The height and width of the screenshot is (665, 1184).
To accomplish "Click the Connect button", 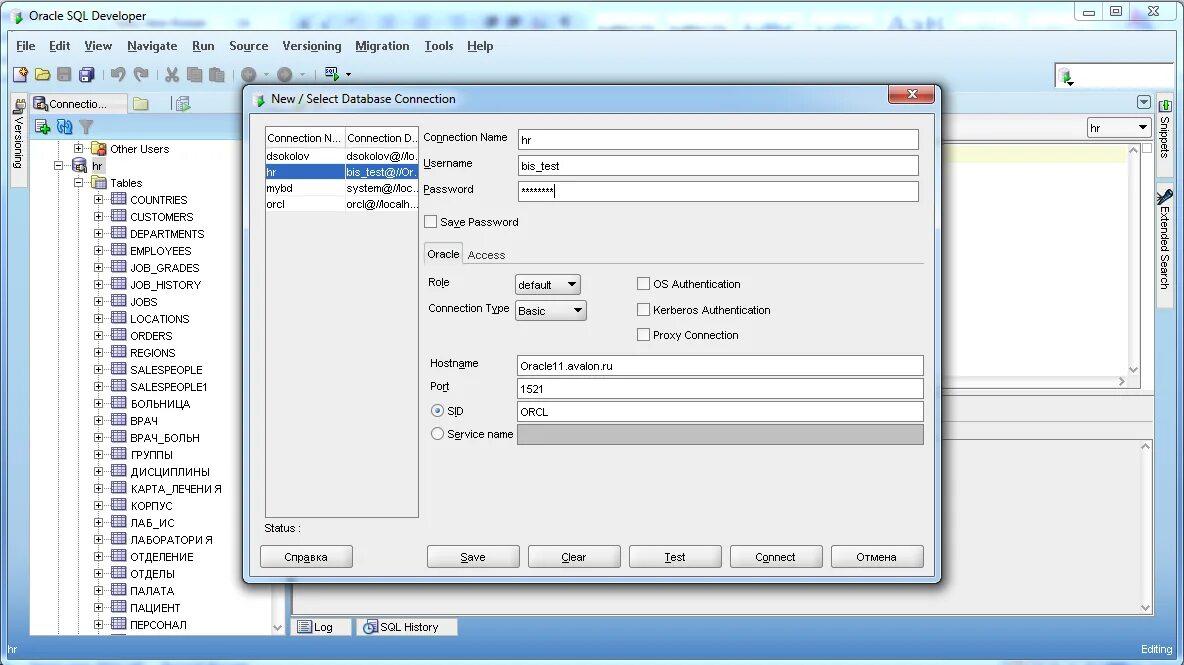I will point(775,557).
